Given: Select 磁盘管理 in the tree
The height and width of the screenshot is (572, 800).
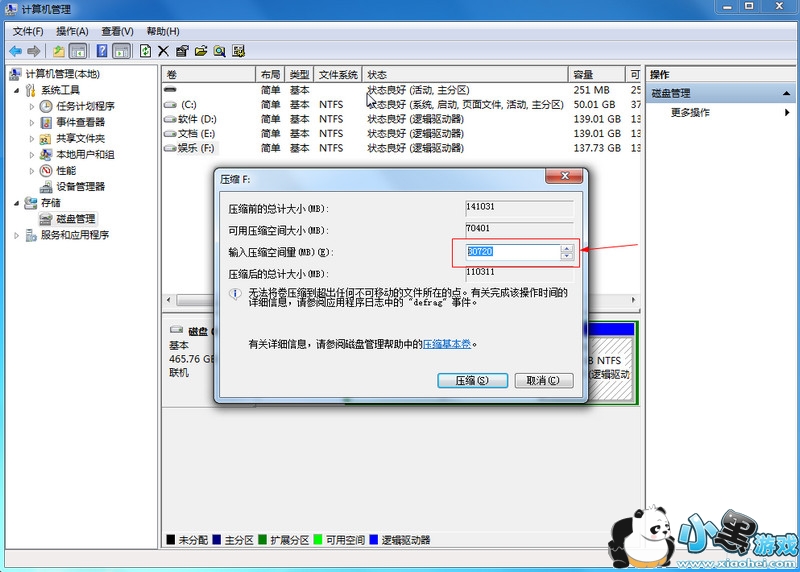Looking at the screenshot, I should click(76, 219).
